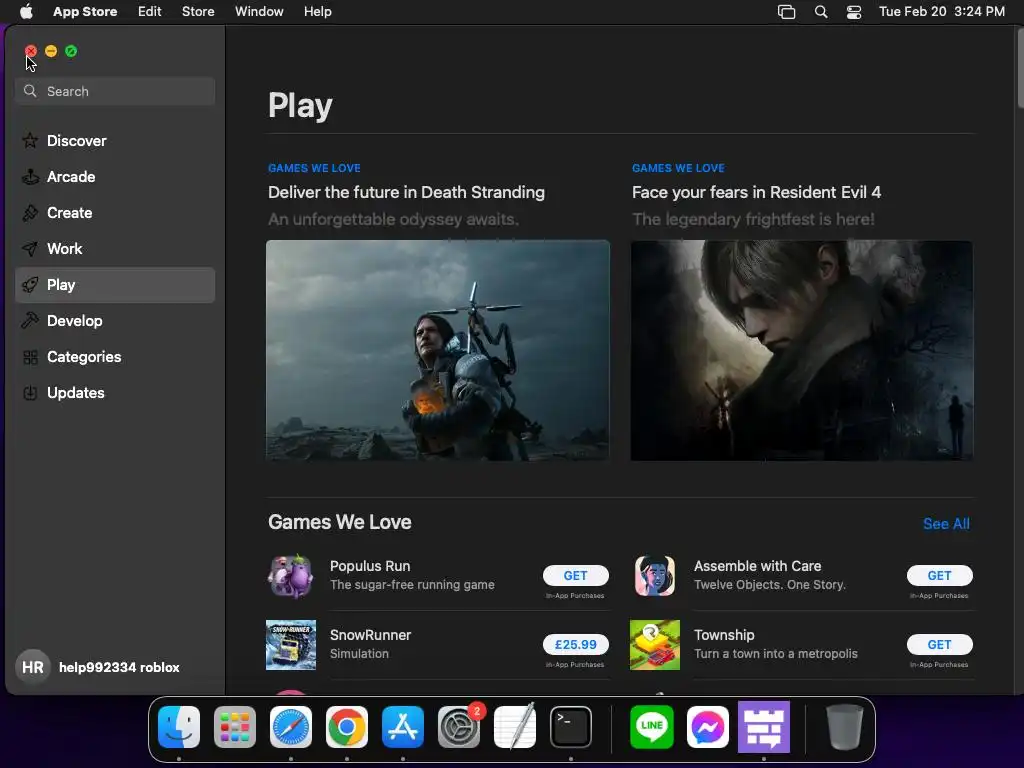Open Control Center in menu bar

(854, 12)
